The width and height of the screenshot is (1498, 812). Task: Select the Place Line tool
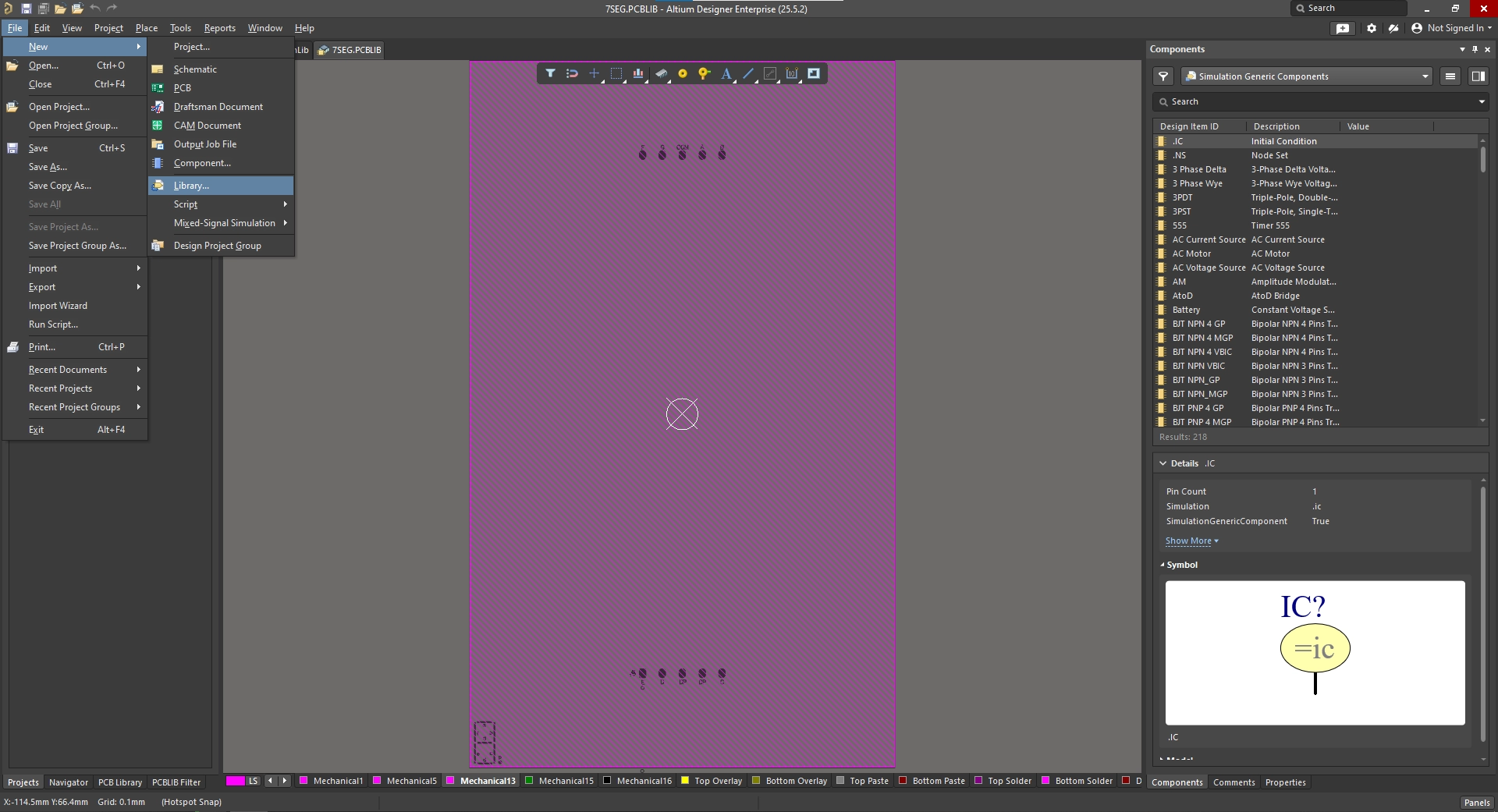[x=748, y=73]
